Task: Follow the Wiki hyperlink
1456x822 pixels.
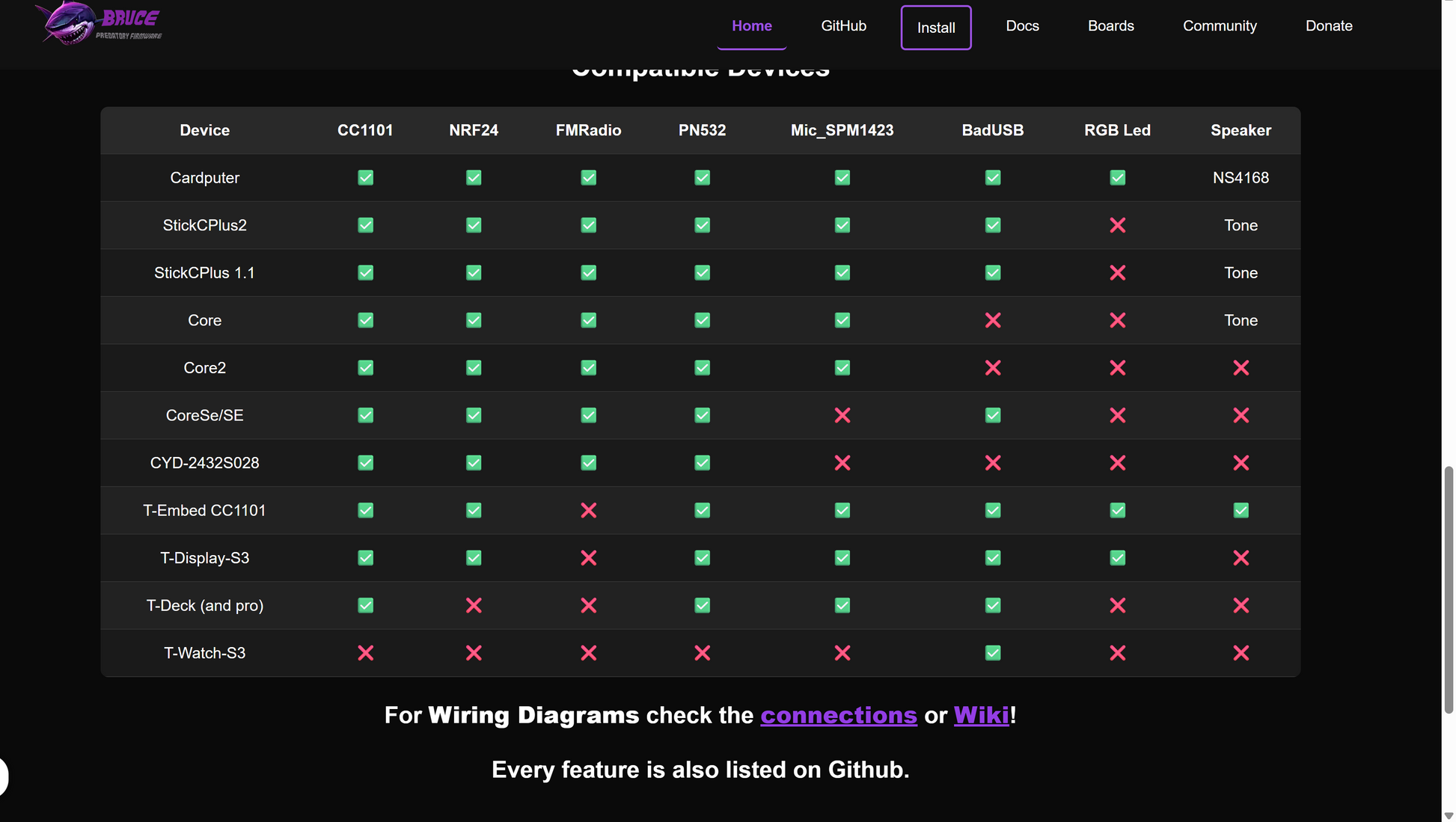Action: (x=981, y=715)
